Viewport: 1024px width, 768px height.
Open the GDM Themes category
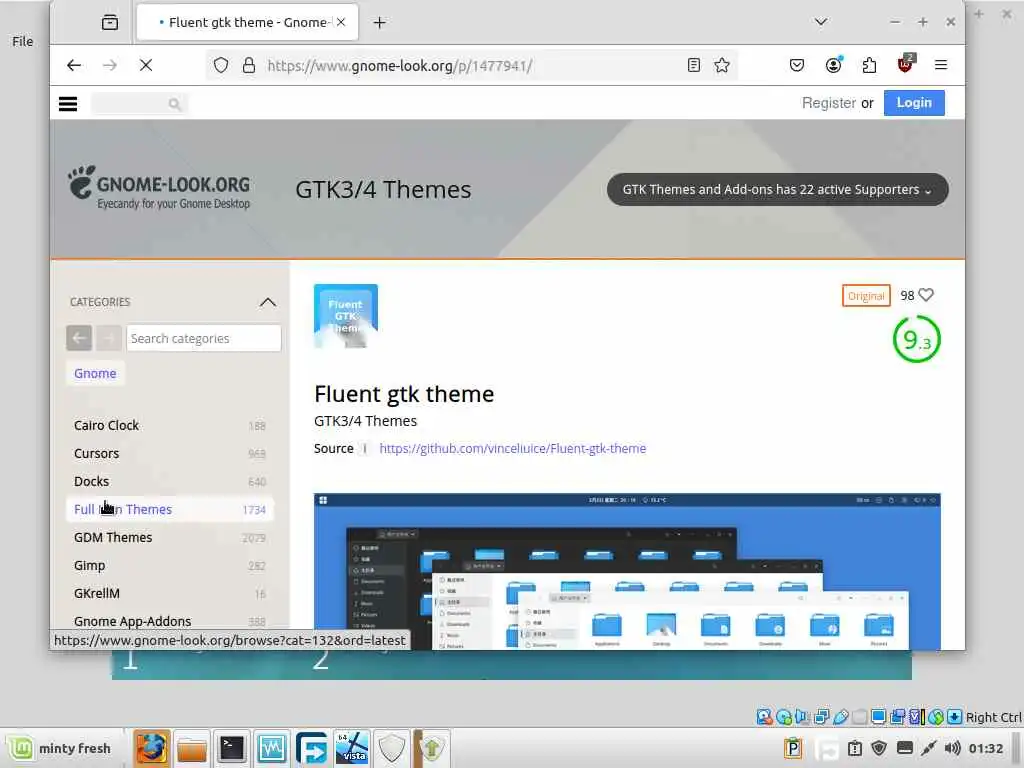[170, 537]
